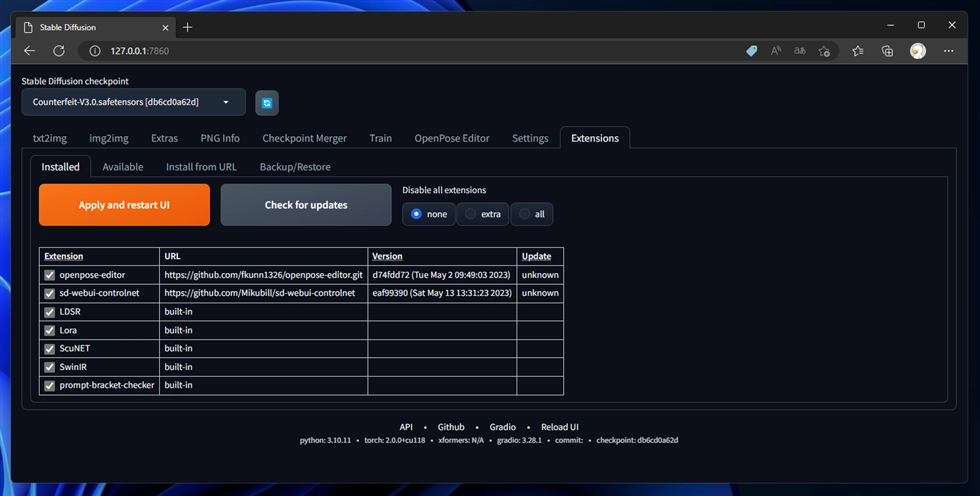Select the 'extra' disable extensions option
Viewport: 980px width, 496px height.
(x=482, y=214)
